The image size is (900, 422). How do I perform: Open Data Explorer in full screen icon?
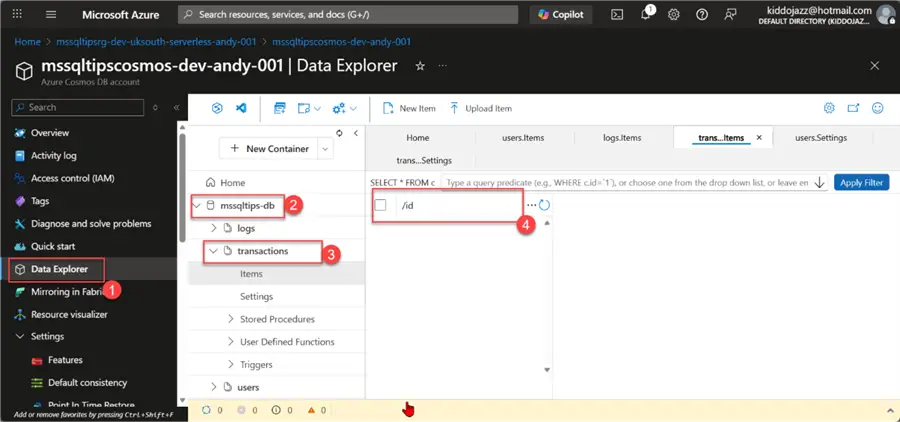pyautogui.click(x=854, y=108)
